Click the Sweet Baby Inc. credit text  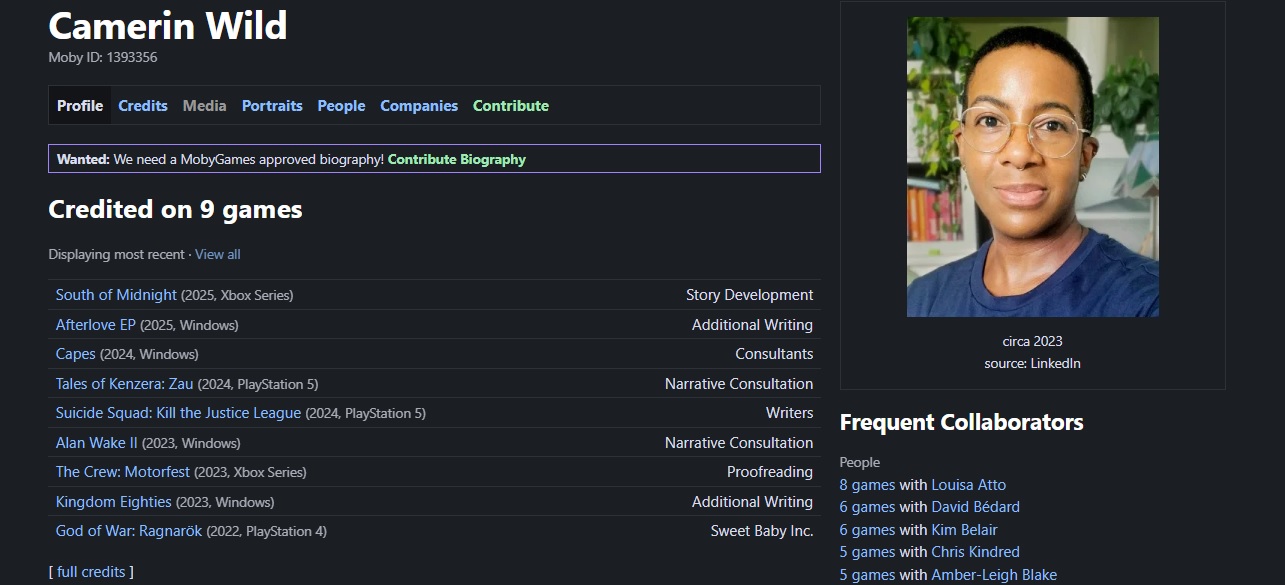762,531
